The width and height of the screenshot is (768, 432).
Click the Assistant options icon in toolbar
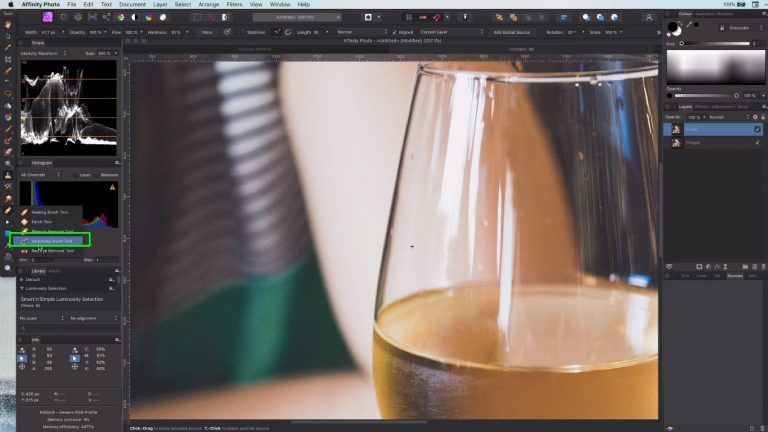click(465, 17)
